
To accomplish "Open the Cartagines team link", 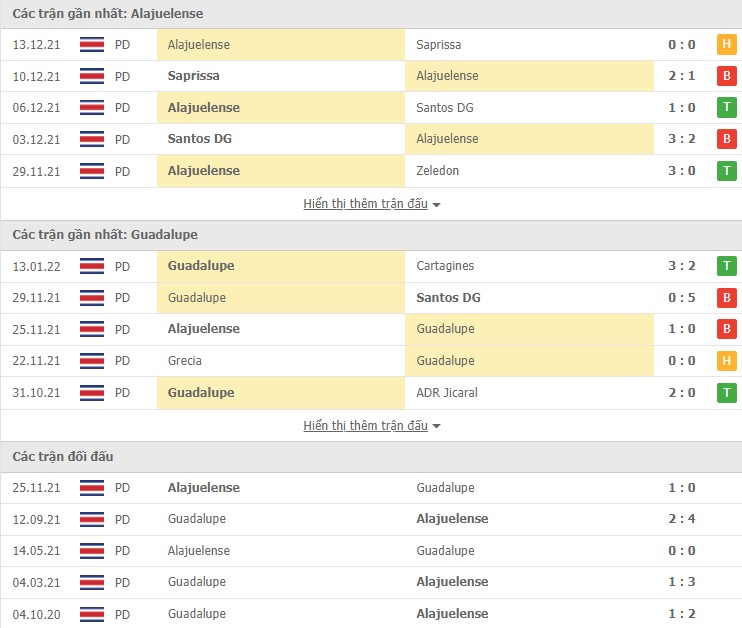I will 445,266.
